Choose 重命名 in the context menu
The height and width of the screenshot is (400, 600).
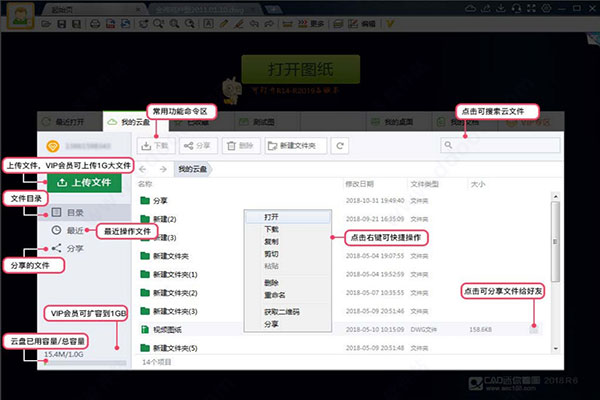[288, 295]
